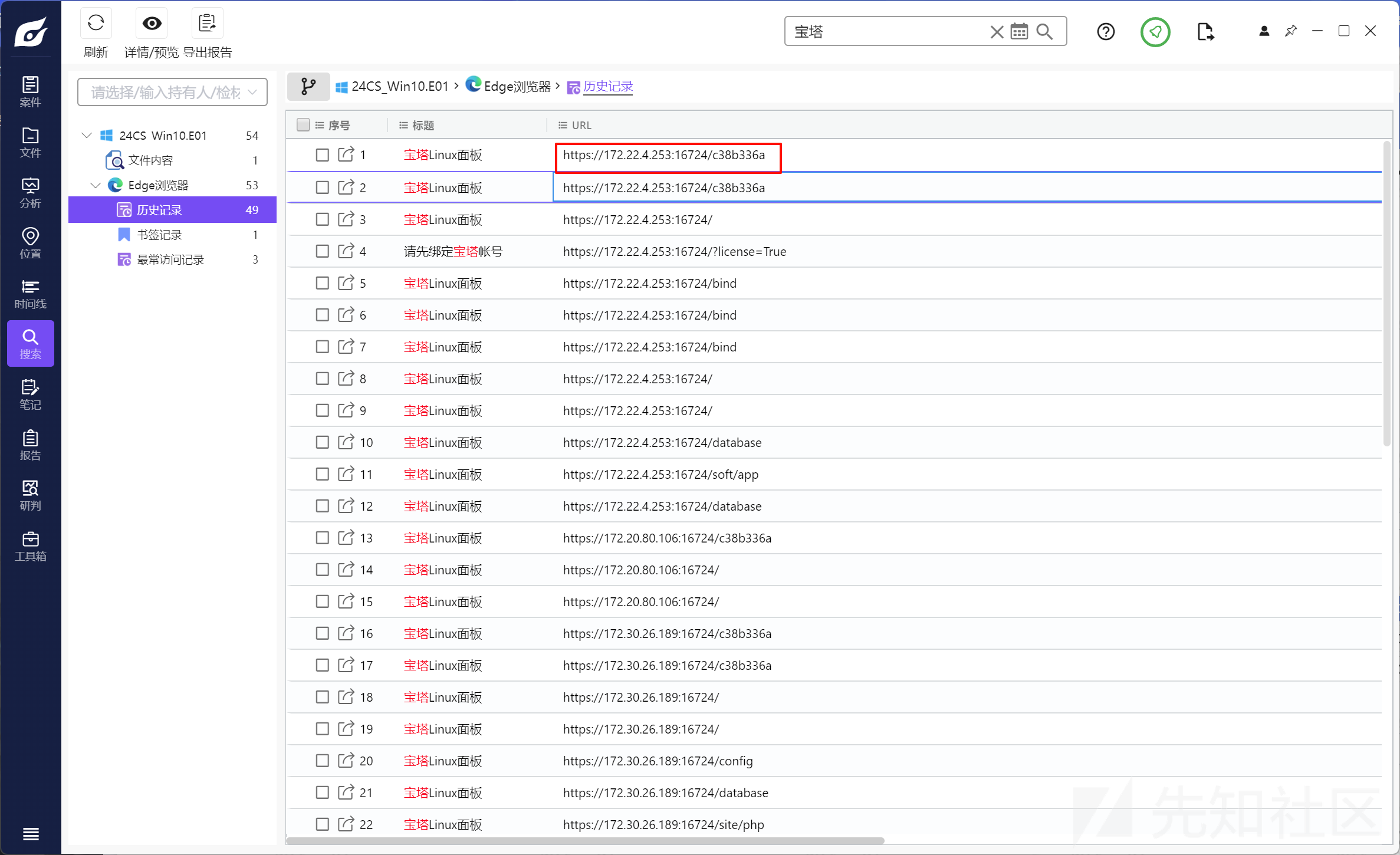Open the File (文件) sidebar panel
1400x855 pixels.
[x=30, y=142]
